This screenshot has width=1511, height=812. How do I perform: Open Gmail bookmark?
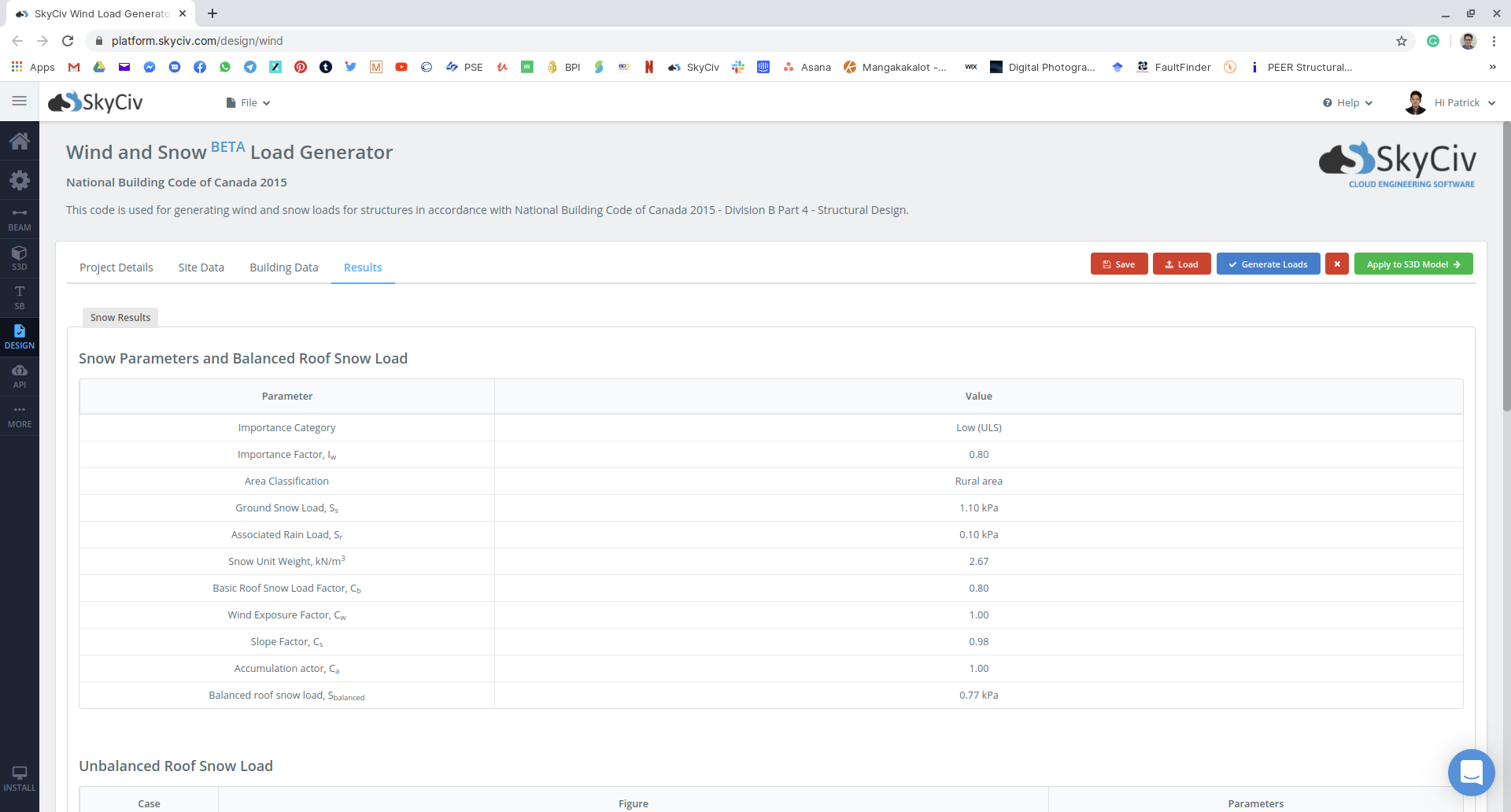(74, 67)
